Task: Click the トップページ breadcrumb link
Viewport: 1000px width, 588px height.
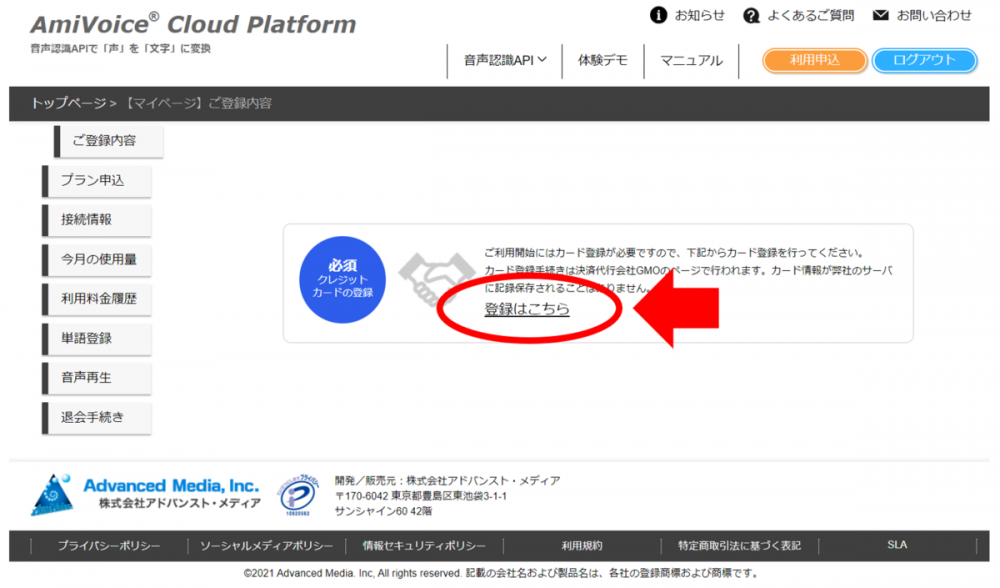Action: (x=68, y=103)
